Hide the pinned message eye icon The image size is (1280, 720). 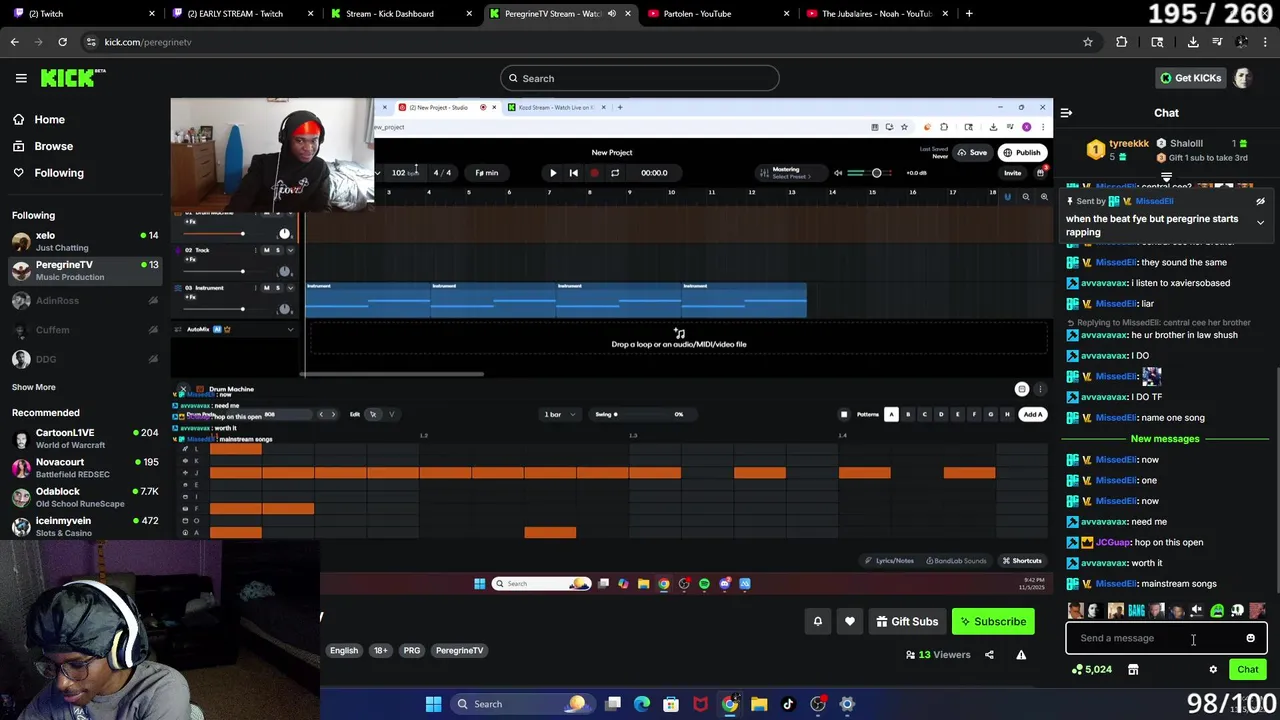pyautogui.click(x=1260, y=201)
